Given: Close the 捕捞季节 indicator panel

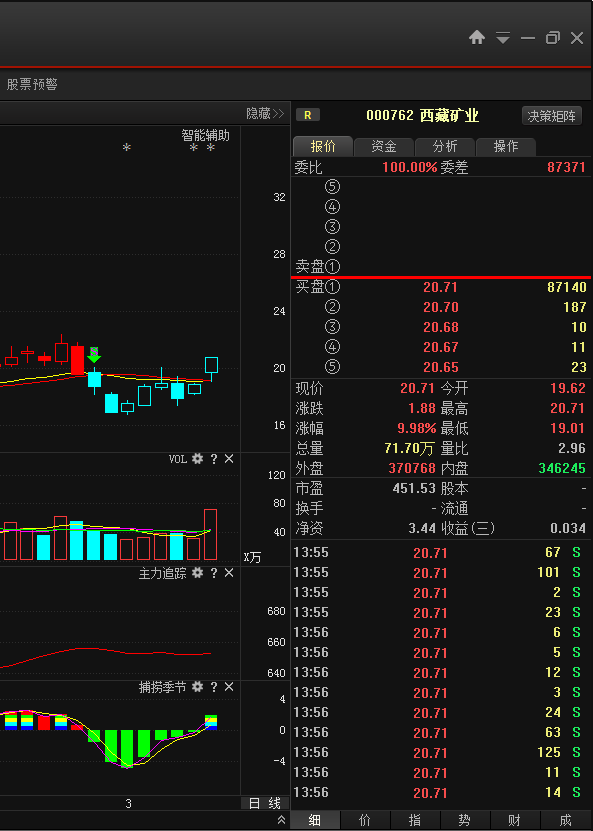Looking at the screenshot, I should [229, 687].
